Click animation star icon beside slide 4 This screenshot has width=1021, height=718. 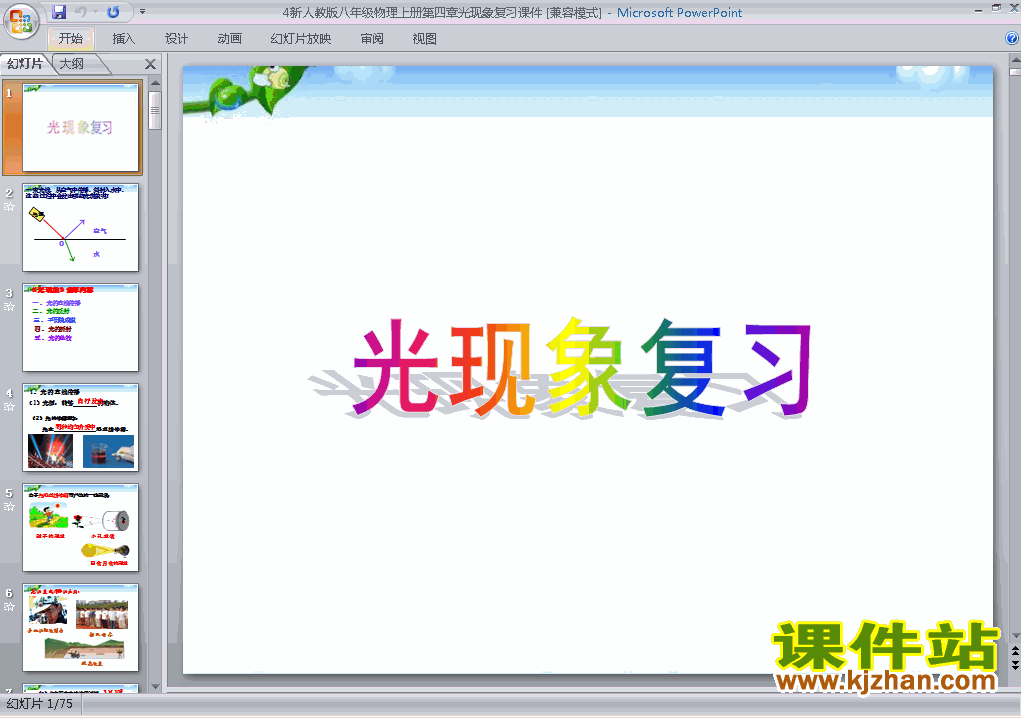click(9, 407)
